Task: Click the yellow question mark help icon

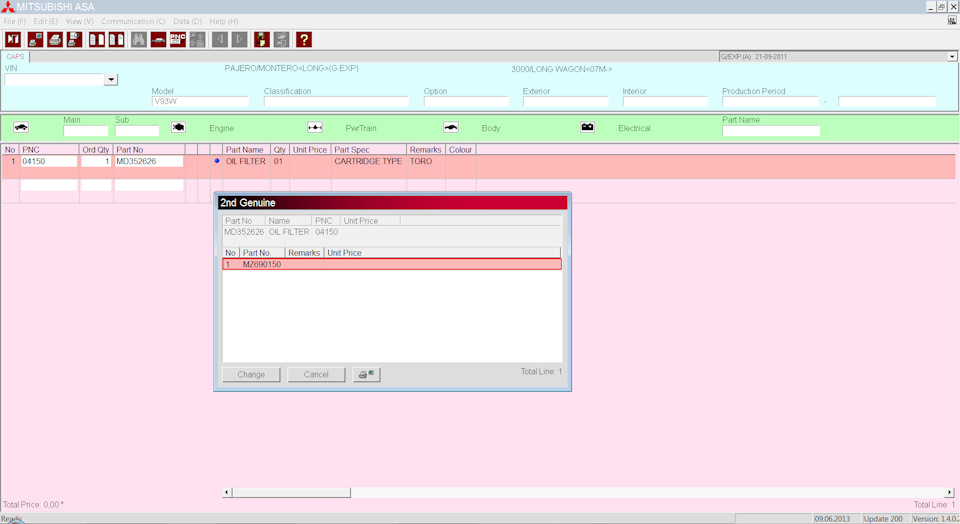Action: [x=304, y=40]
